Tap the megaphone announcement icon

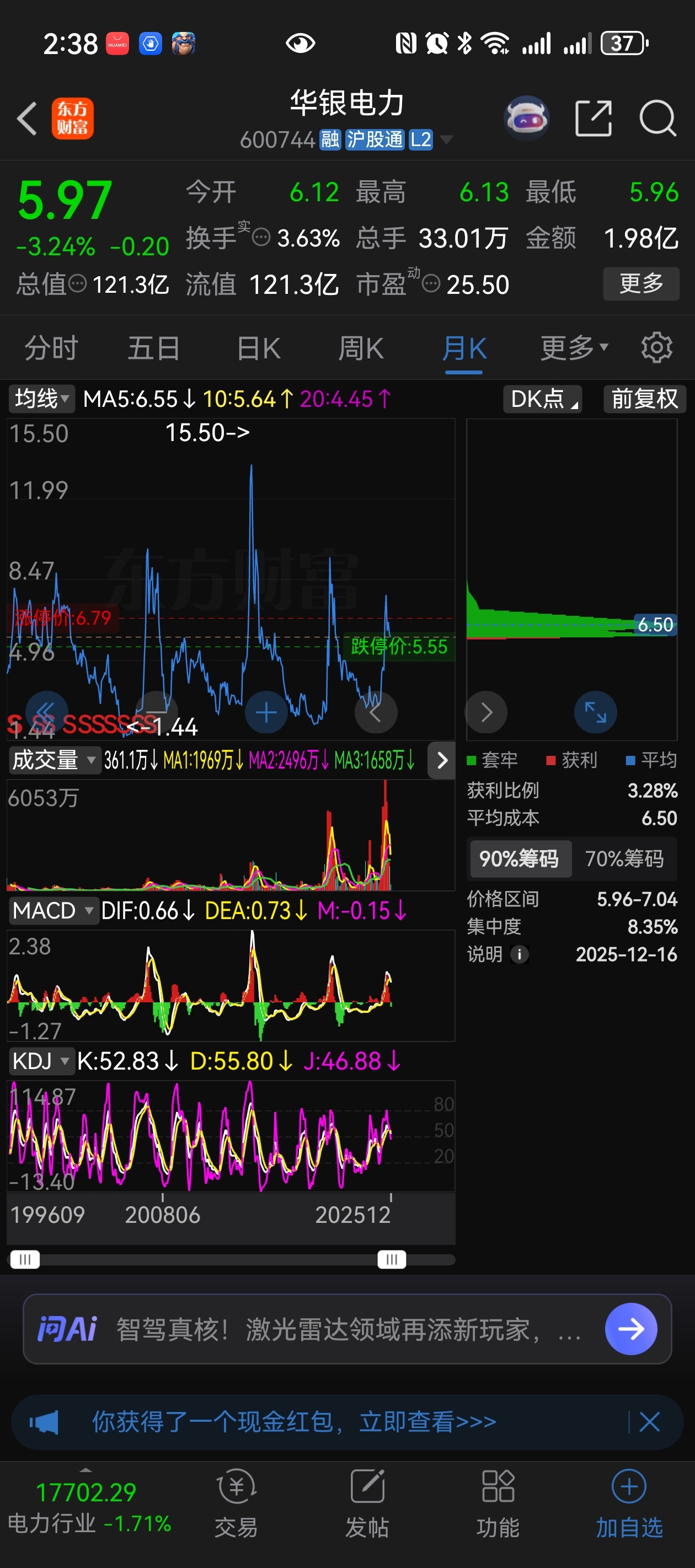pyautogui.click(x=44, y=1422)
